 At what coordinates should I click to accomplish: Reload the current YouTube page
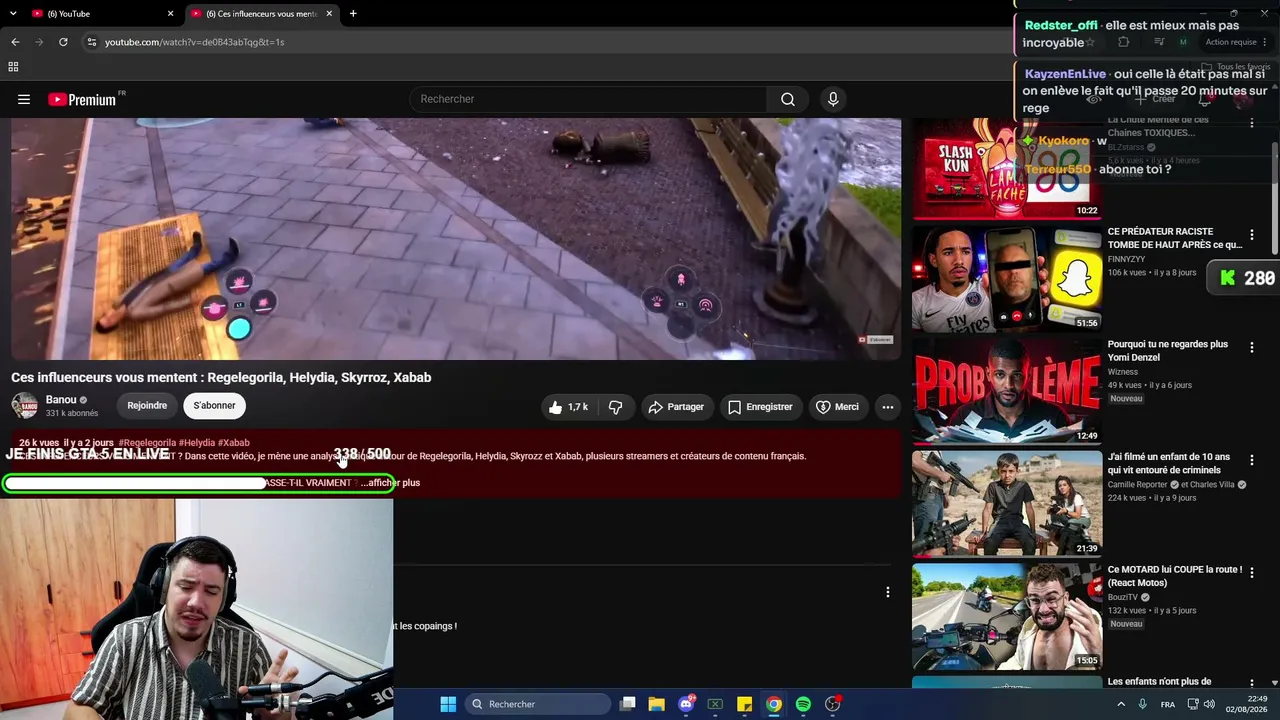[x=63, y=42]
